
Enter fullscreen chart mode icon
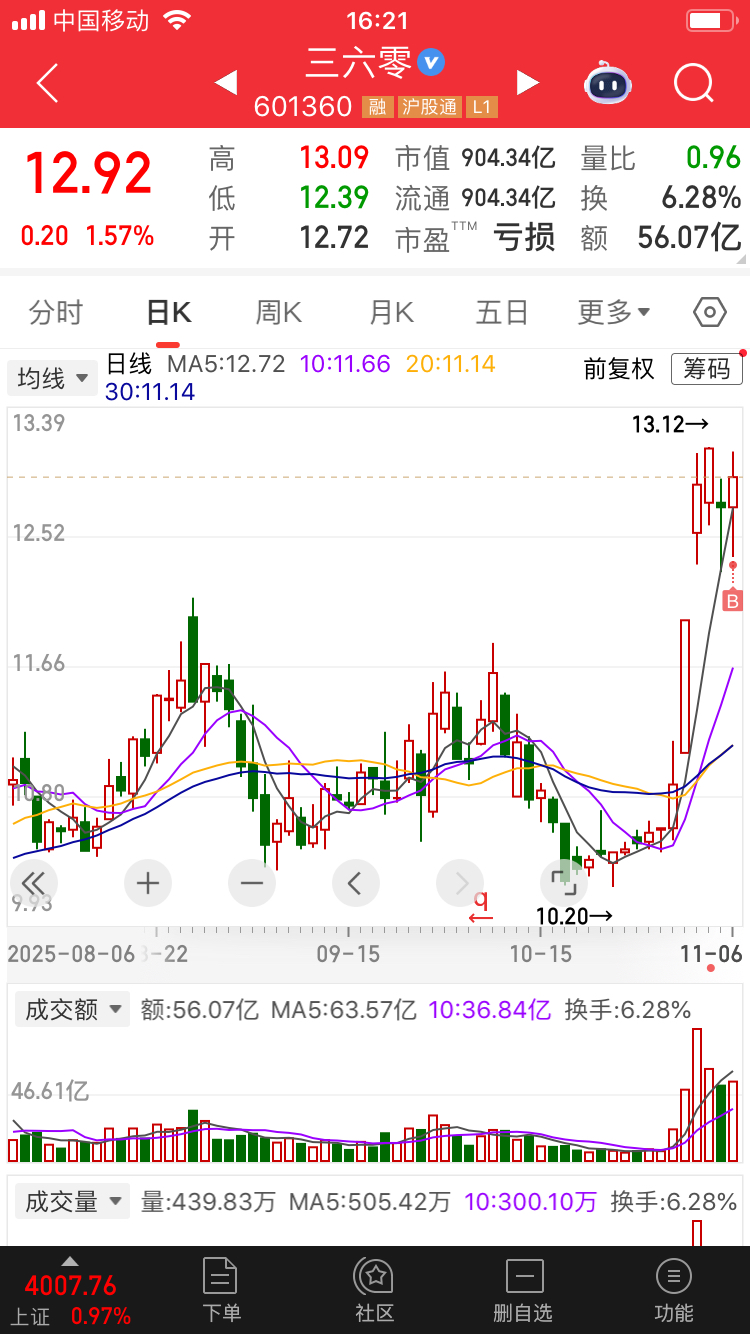563,883
